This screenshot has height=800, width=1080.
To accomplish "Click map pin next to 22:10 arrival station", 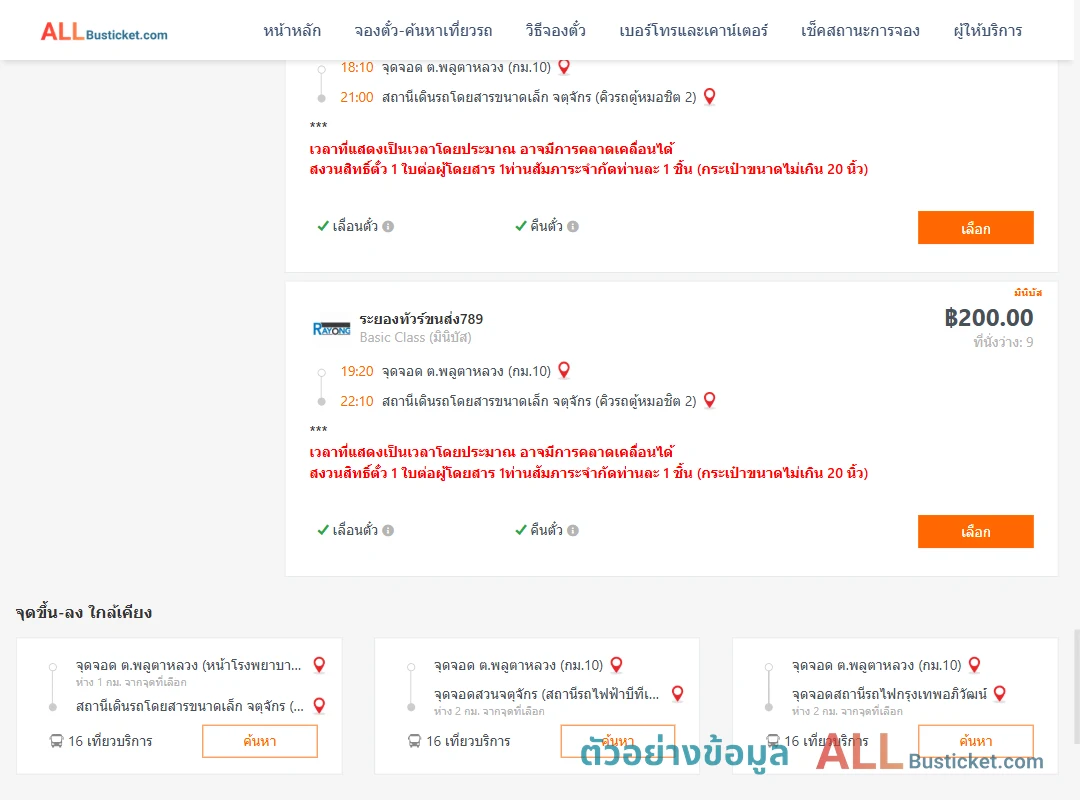I will [x=709, y=400].
